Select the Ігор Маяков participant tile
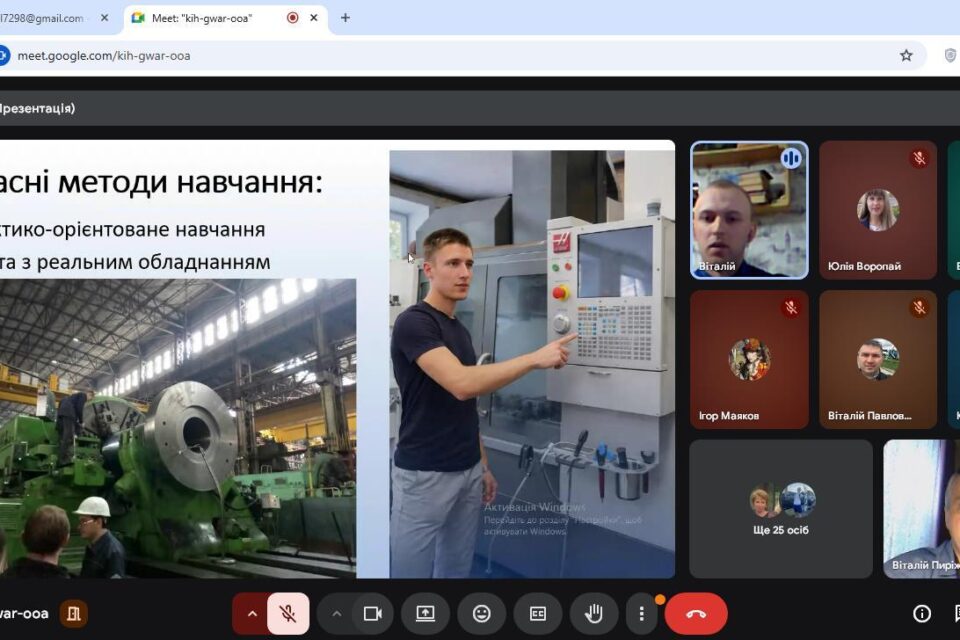Viewport: 960px width, 640px height. point(749,360)
